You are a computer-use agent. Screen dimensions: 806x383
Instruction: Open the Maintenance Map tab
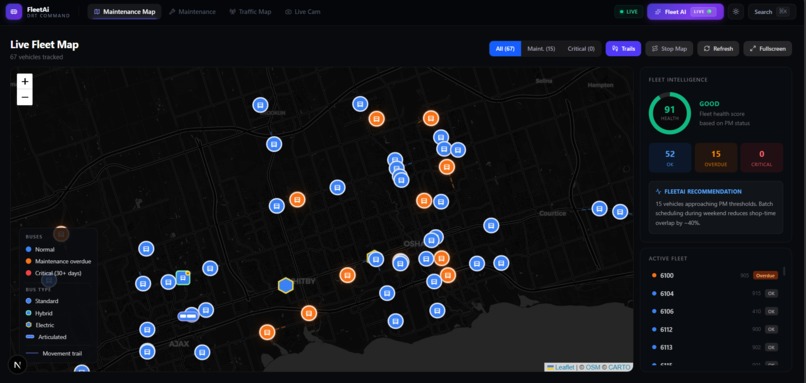point(124,12)
